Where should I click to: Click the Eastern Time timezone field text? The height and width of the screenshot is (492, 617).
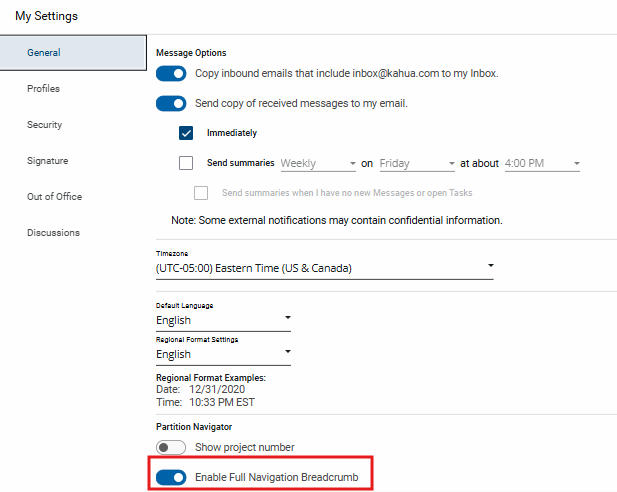coord(254,268)
